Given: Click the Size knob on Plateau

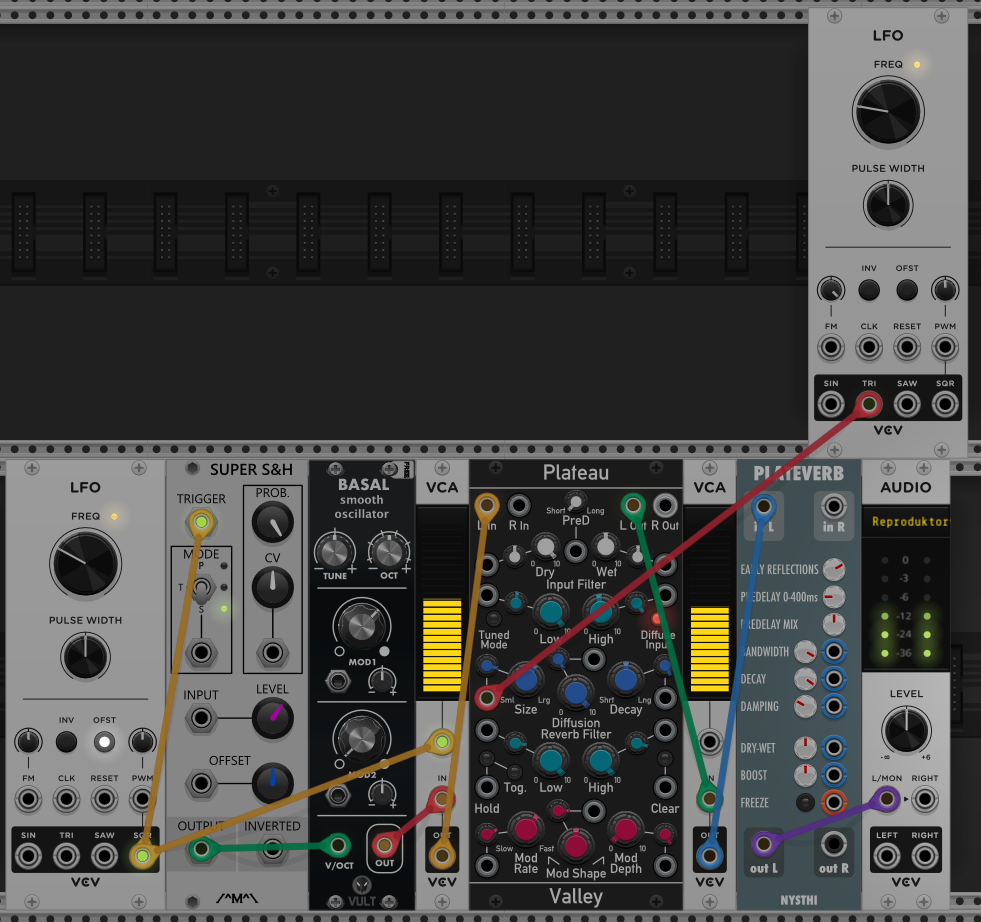Looking at the screenshot, I should [x=526, y=679].
